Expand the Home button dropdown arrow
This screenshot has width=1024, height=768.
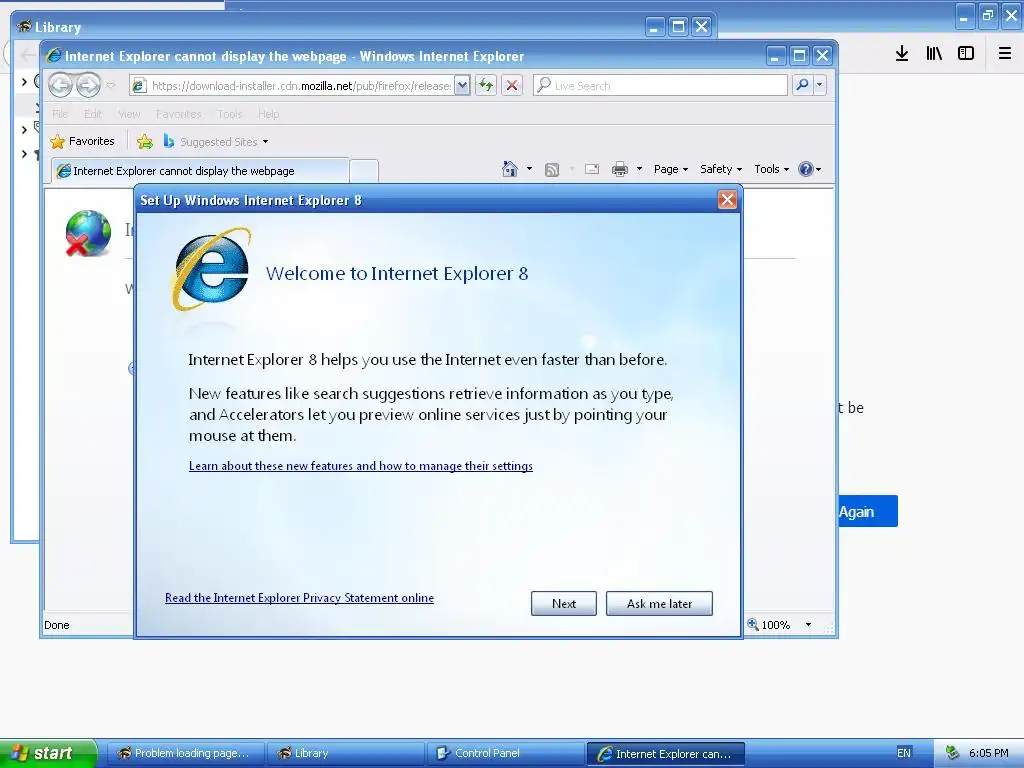[x=529, y=169]
